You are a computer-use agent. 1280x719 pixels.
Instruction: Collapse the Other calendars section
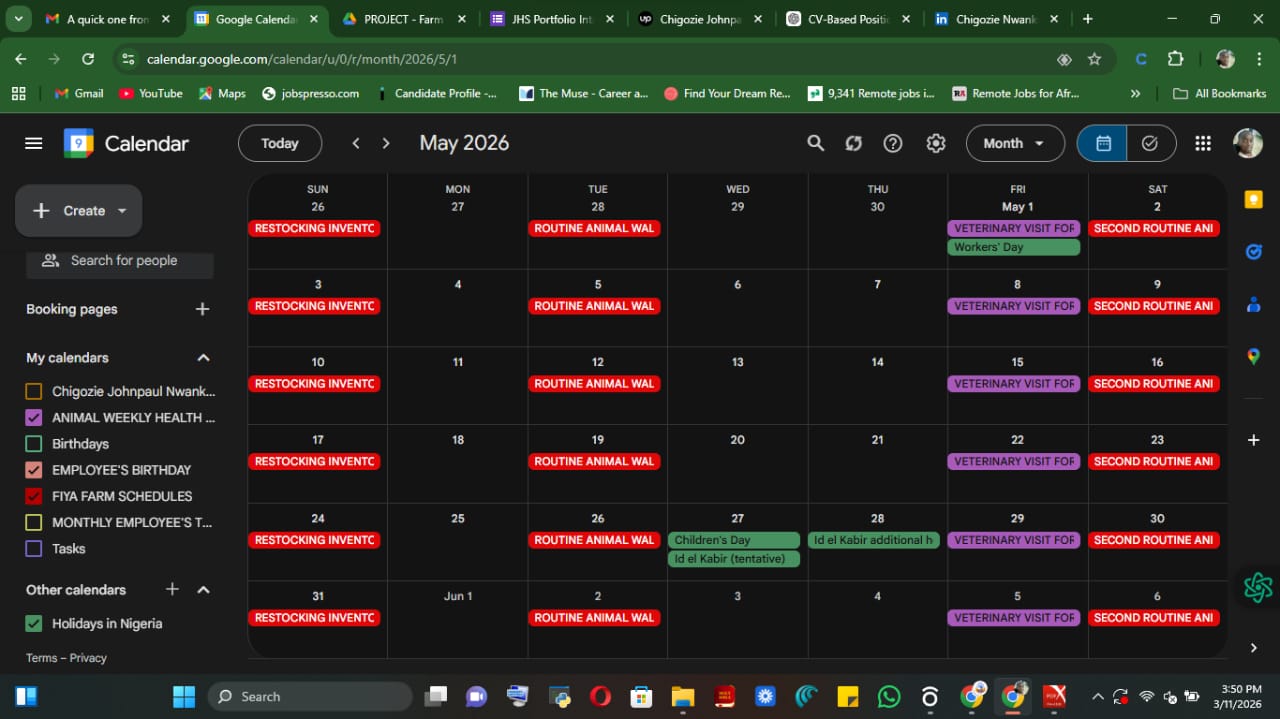point(203,590)
